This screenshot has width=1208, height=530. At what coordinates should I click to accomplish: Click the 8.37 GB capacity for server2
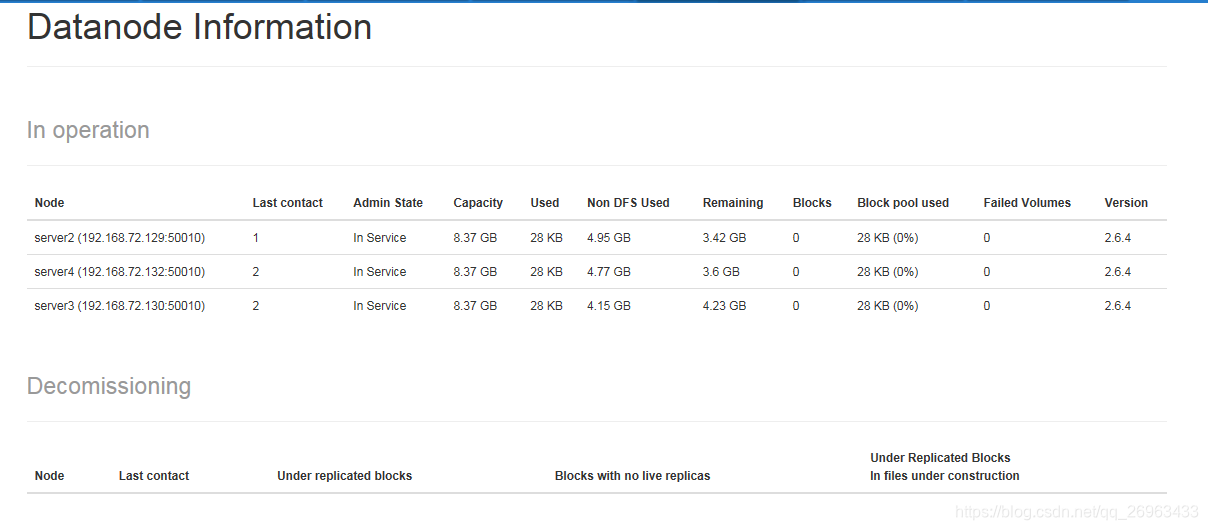click(475, 238)
